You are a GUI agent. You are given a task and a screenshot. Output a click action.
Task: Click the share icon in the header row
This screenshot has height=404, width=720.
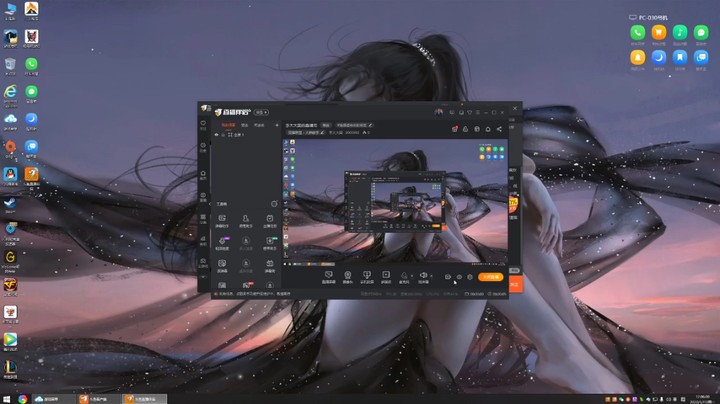point(499,129)
